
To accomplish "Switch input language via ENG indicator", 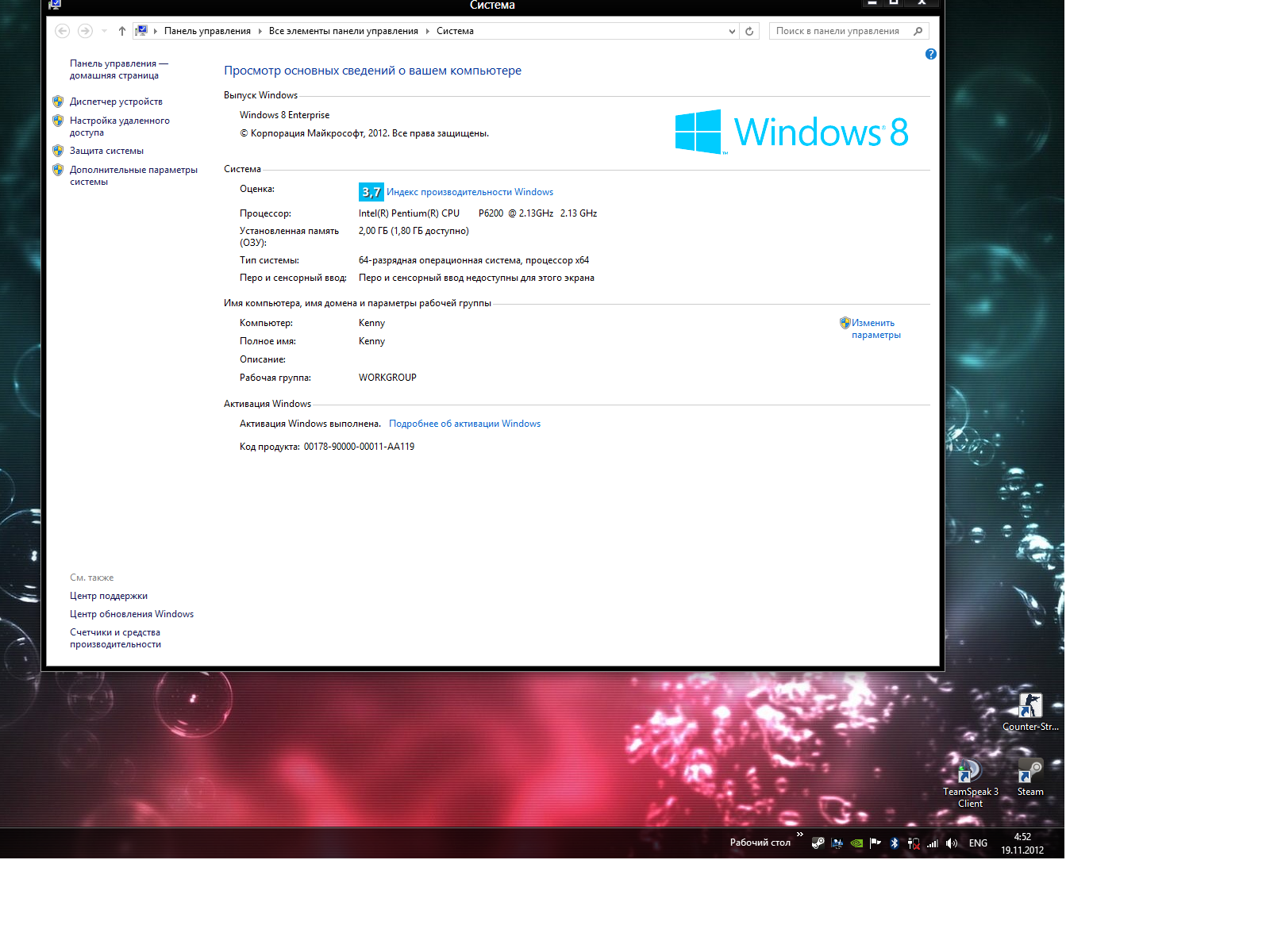I will (x=978, y=843).
